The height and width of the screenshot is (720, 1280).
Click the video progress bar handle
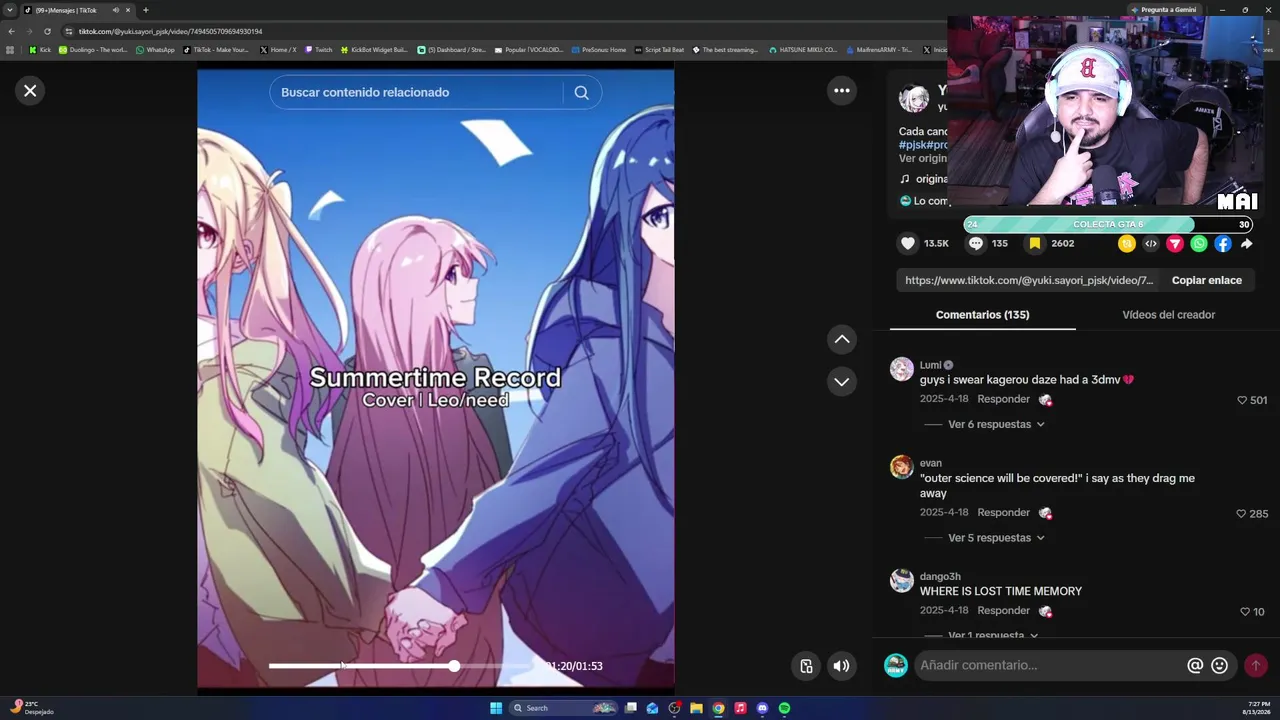pos(454,666)
